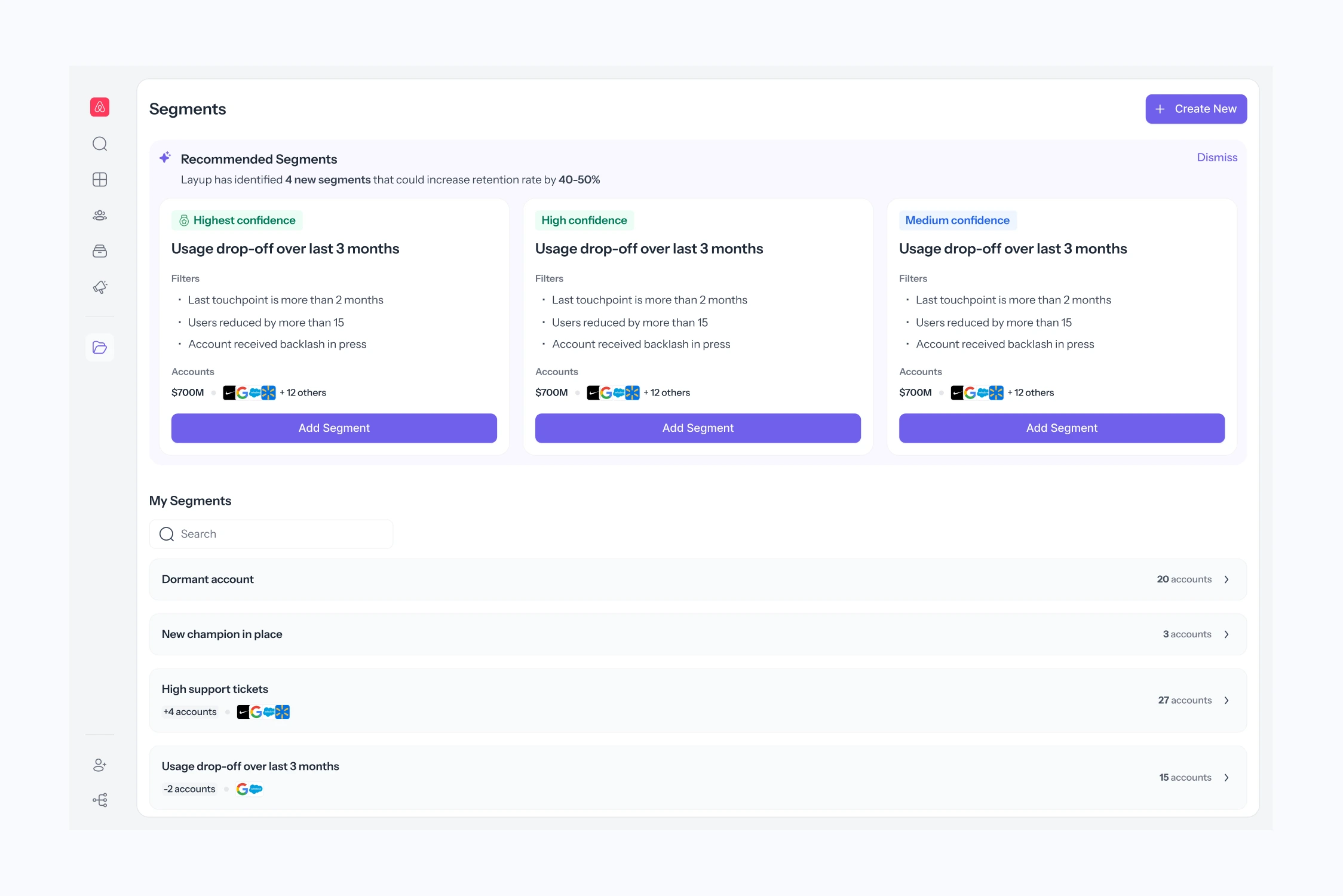Image resolution: width=1343 pixels, height=896 pixels.
Task: Click the Create New button
Action: click(1196, 109)
